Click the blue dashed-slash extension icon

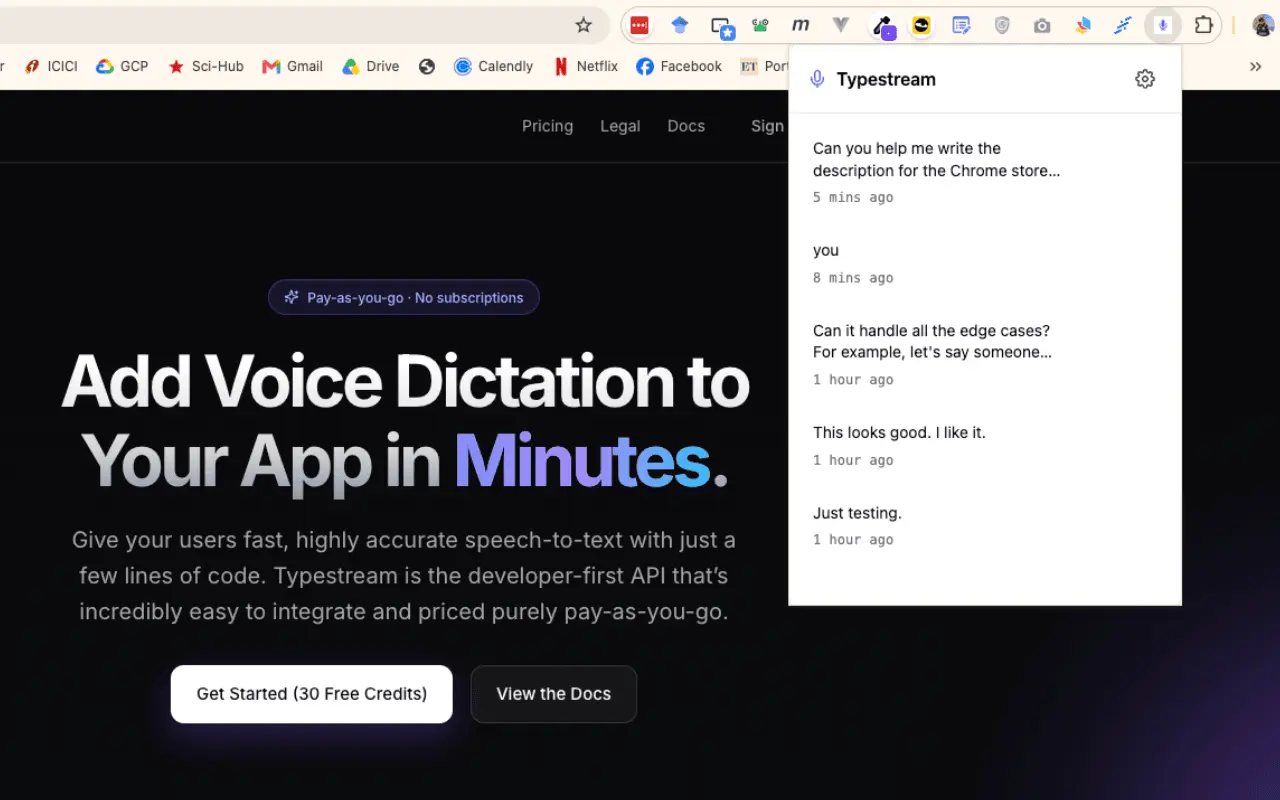(x=1123, y=26)
